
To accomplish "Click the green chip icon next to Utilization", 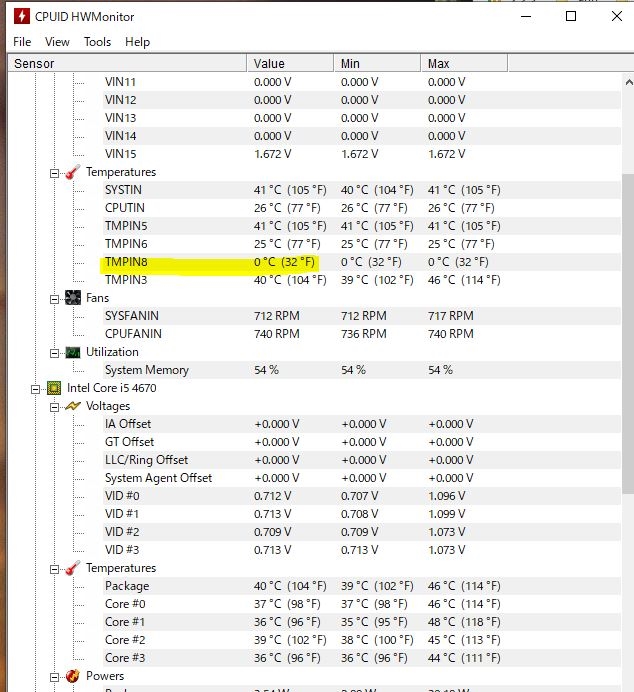I will [x=73, y=352].
